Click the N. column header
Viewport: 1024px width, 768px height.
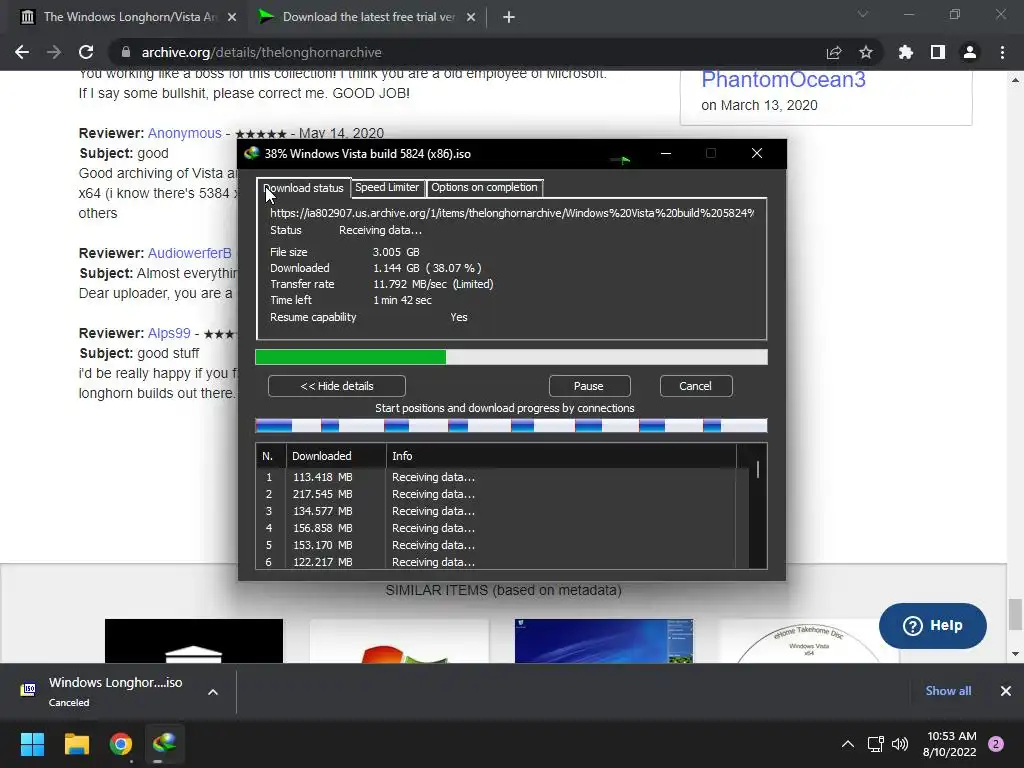[x=271, y=456]
